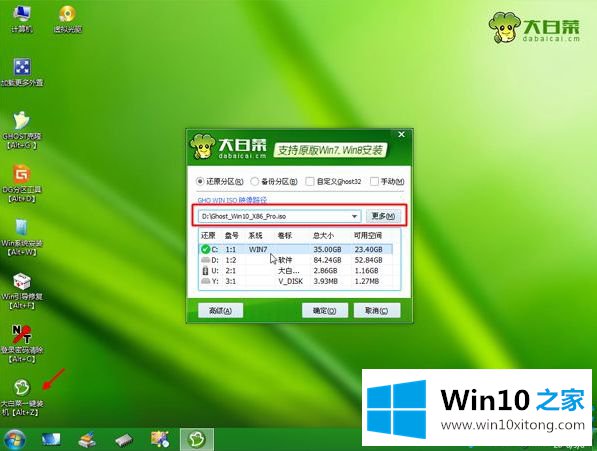Launch GHOST克隆 [Alt+G] desktop icon

click(x=22, y=130)
